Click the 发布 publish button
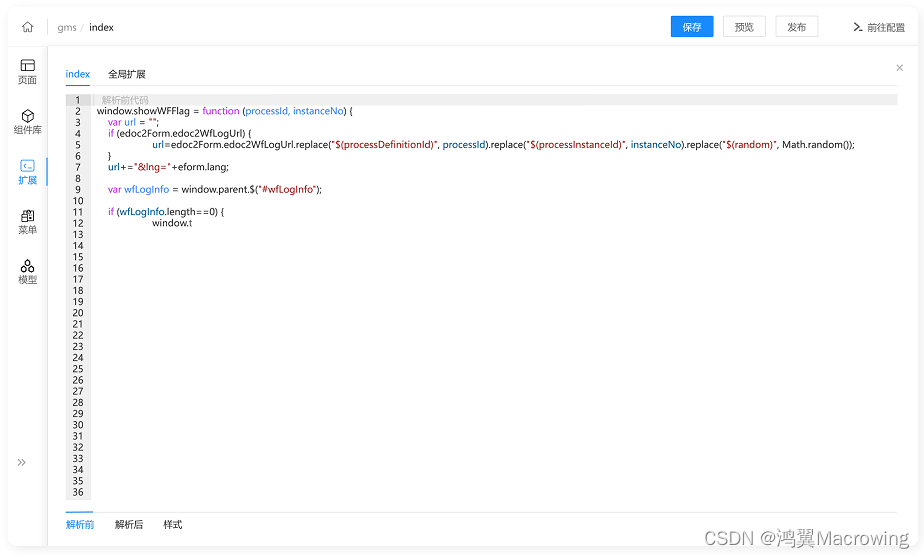924x558 pixels. coord(797,27)
